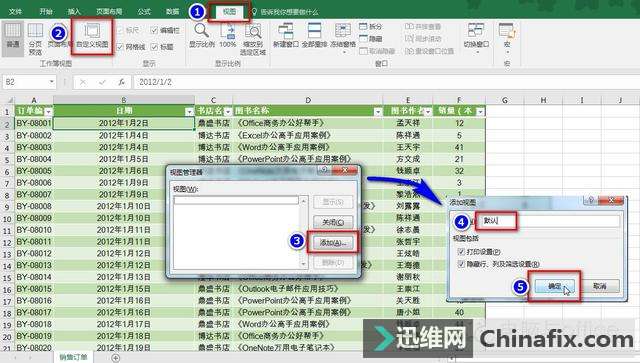Toggle the Gridlines (网格线) checkbox
This screenshot has height=363, width=640.
click(x=120, y=47)
